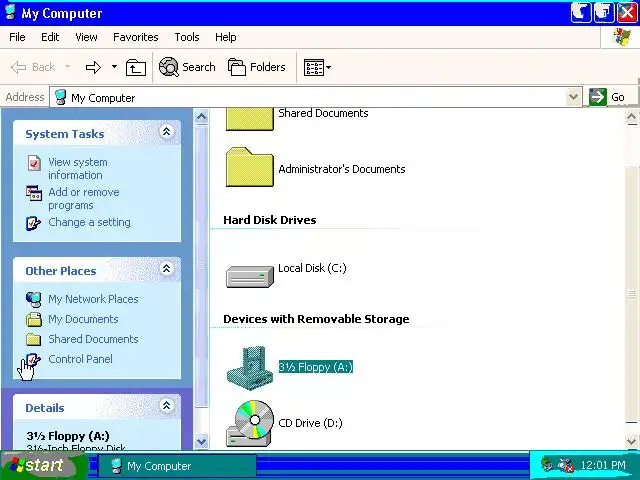This screenshot has width=640, height=480.
Task: Click the Start button
Action: pos(43,465)
